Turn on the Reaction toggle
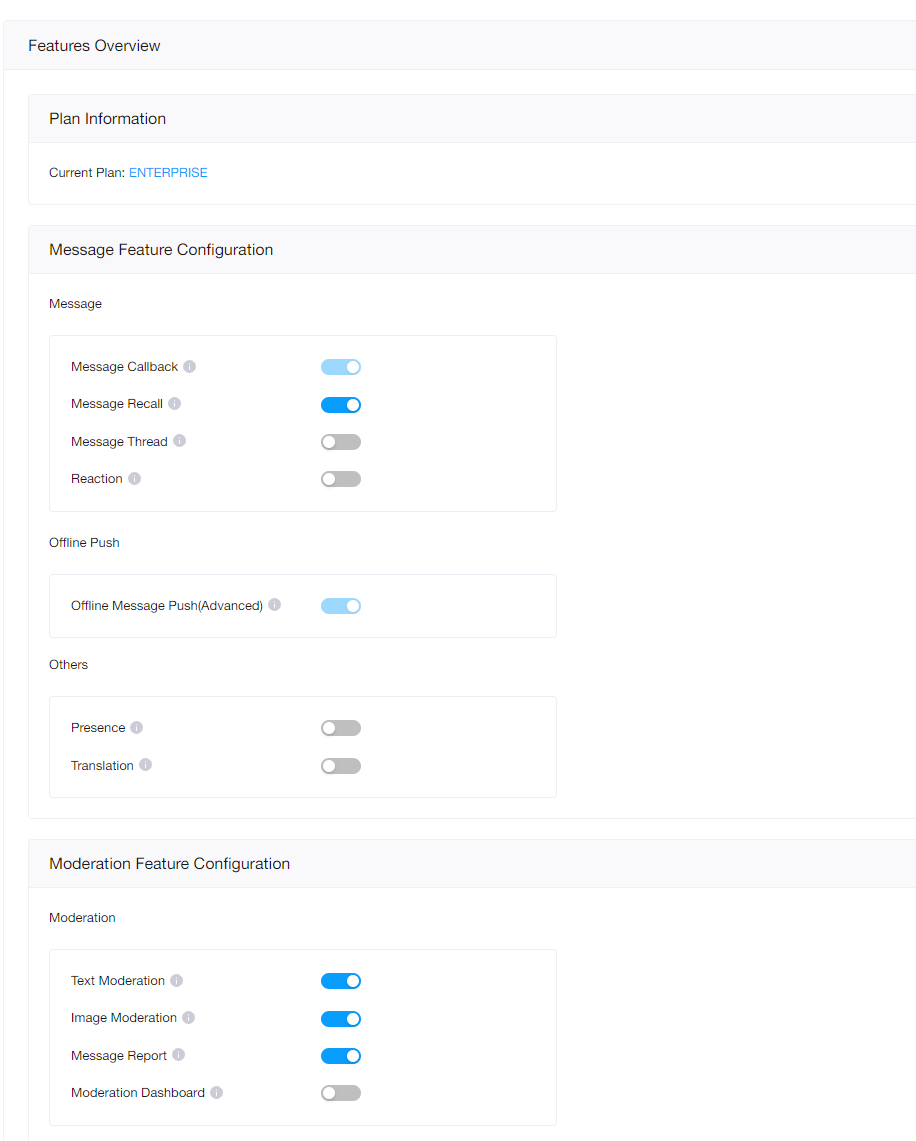The height and width of the screenshot is (1141, 916). [x=340, y=479]
